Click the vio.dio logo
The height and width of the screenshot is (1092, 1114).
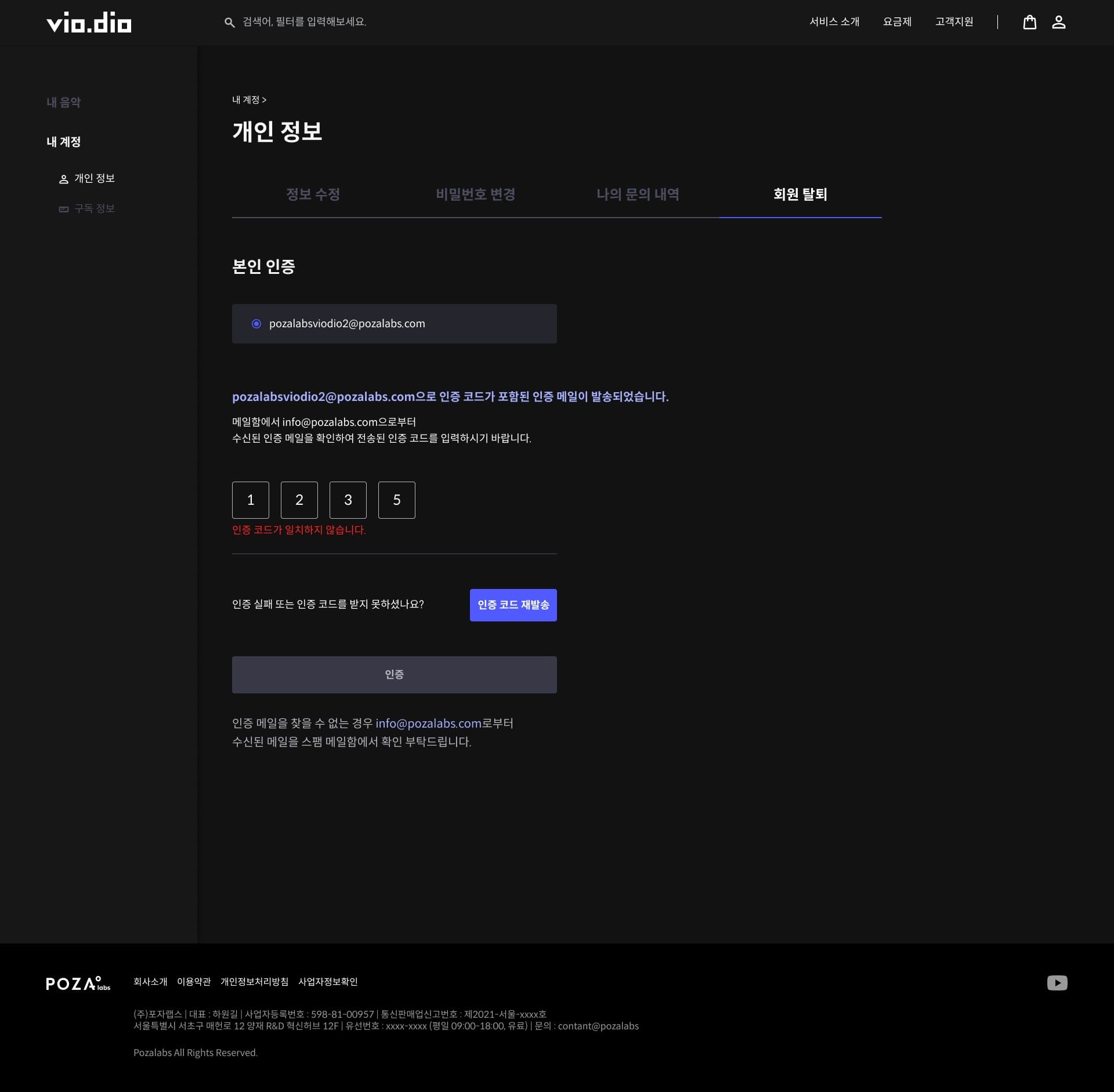(x=88, y=23)
